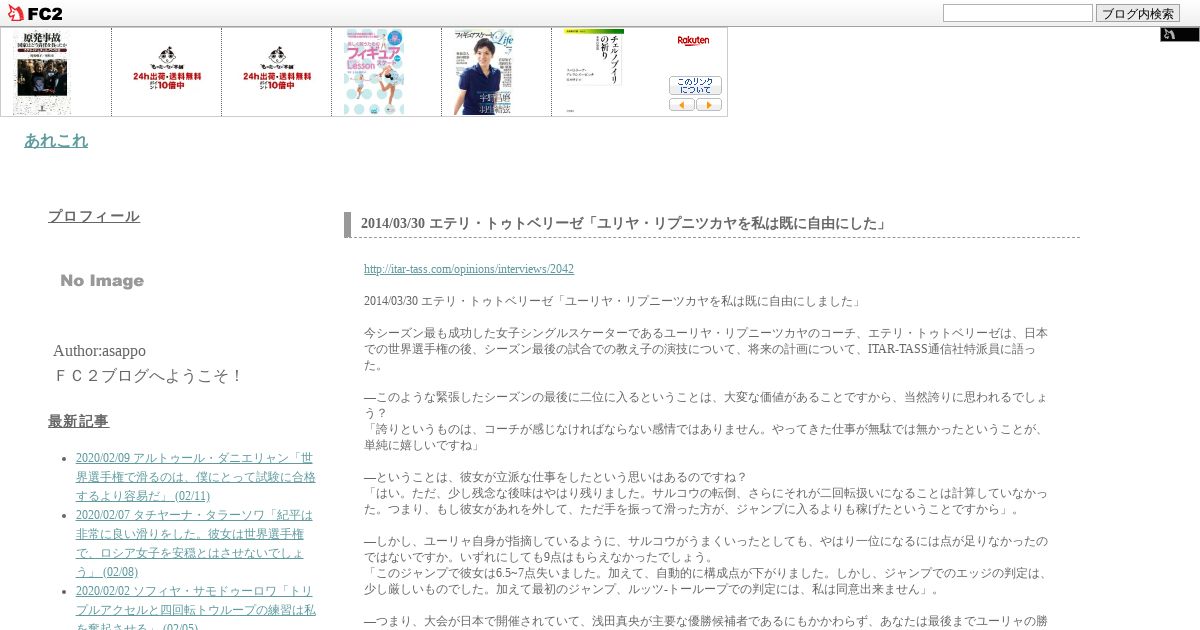Click the answer starting '「このジャンプで彼女は6.5~7点'

(705, 581)
